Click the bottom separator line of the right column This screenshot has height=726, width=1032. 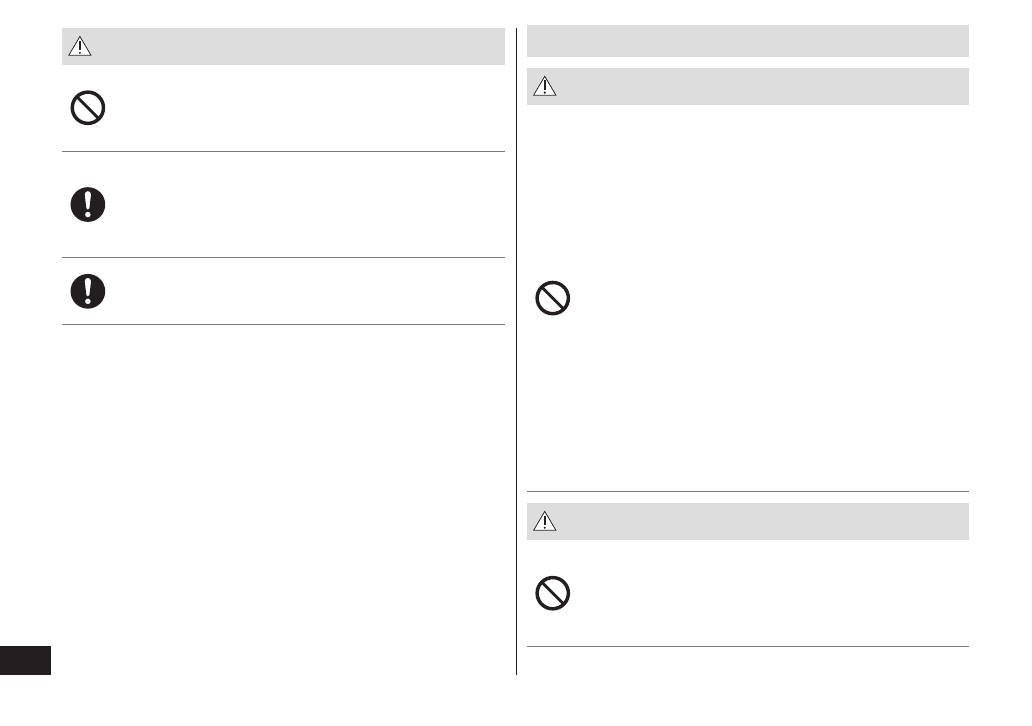click(x=747, y=646)
